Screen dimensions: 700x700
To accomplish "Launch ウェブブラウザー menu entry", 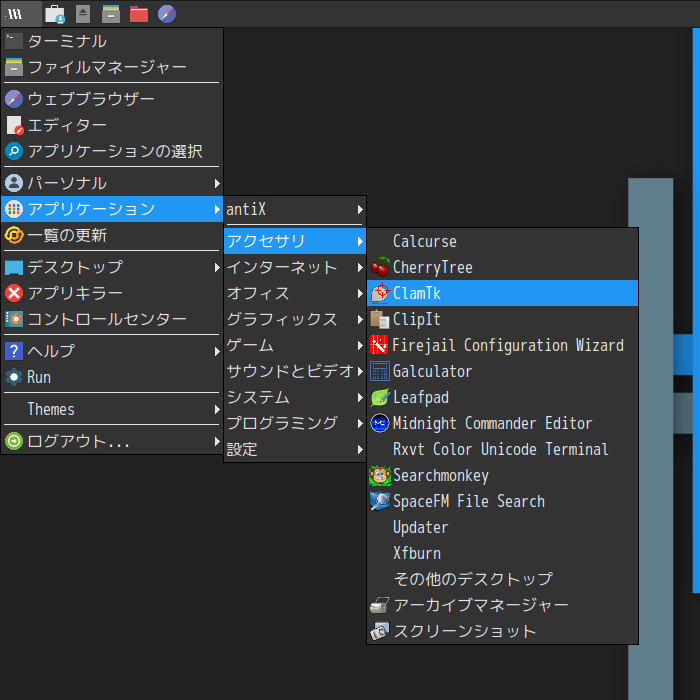I will (112, 99).
